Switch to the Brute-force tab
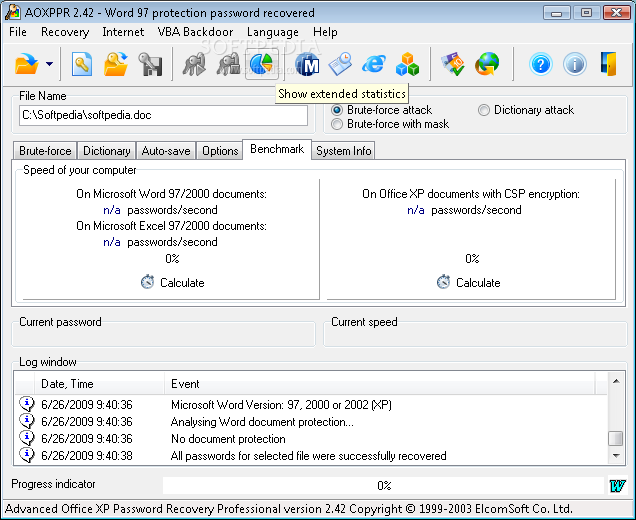Viewport: 636px width, 520px height. point(45,151)
